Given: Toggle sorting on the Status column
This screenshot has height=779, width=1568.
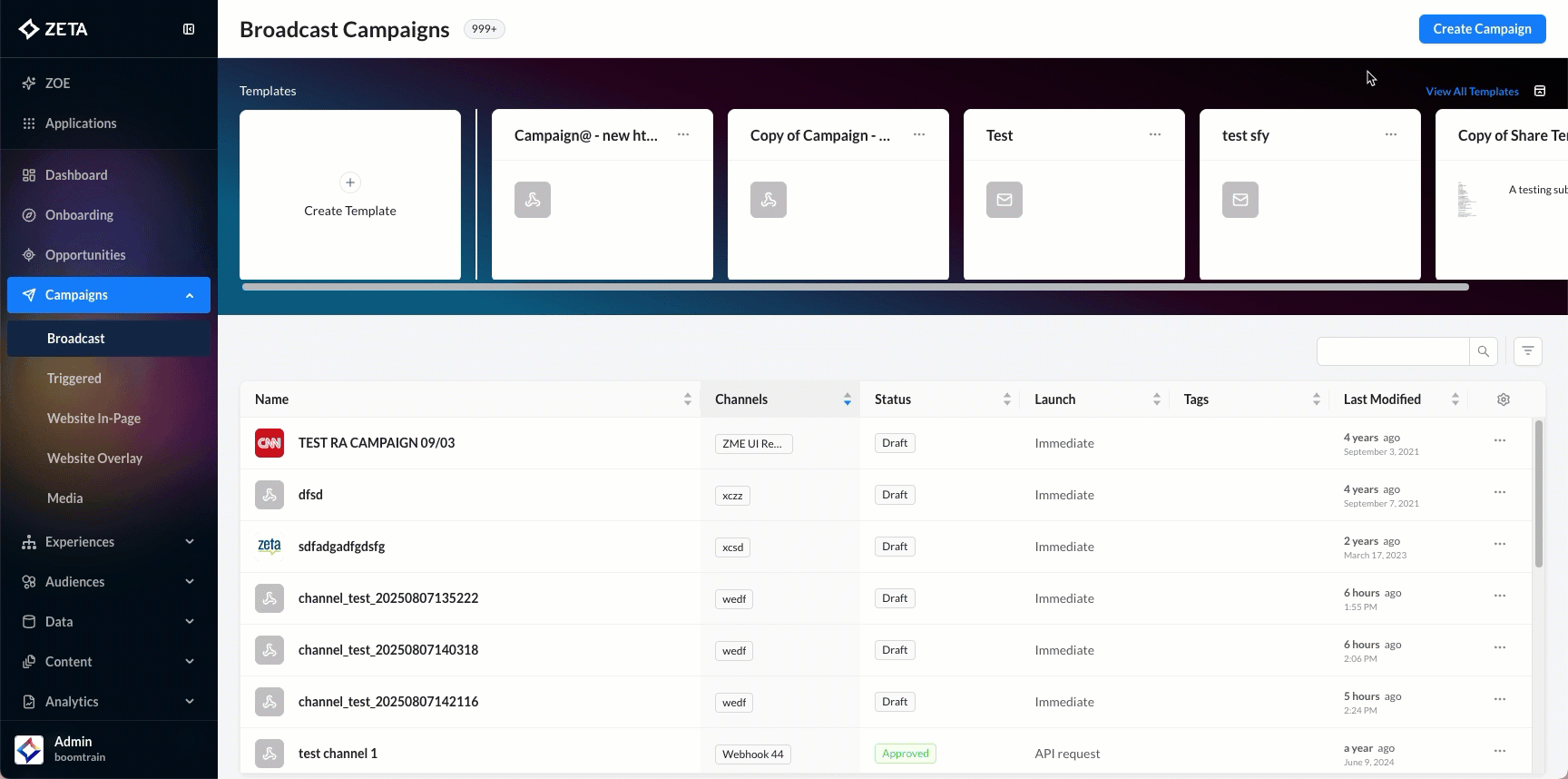Looking at the screenshot, I should tap(1006, 399).
